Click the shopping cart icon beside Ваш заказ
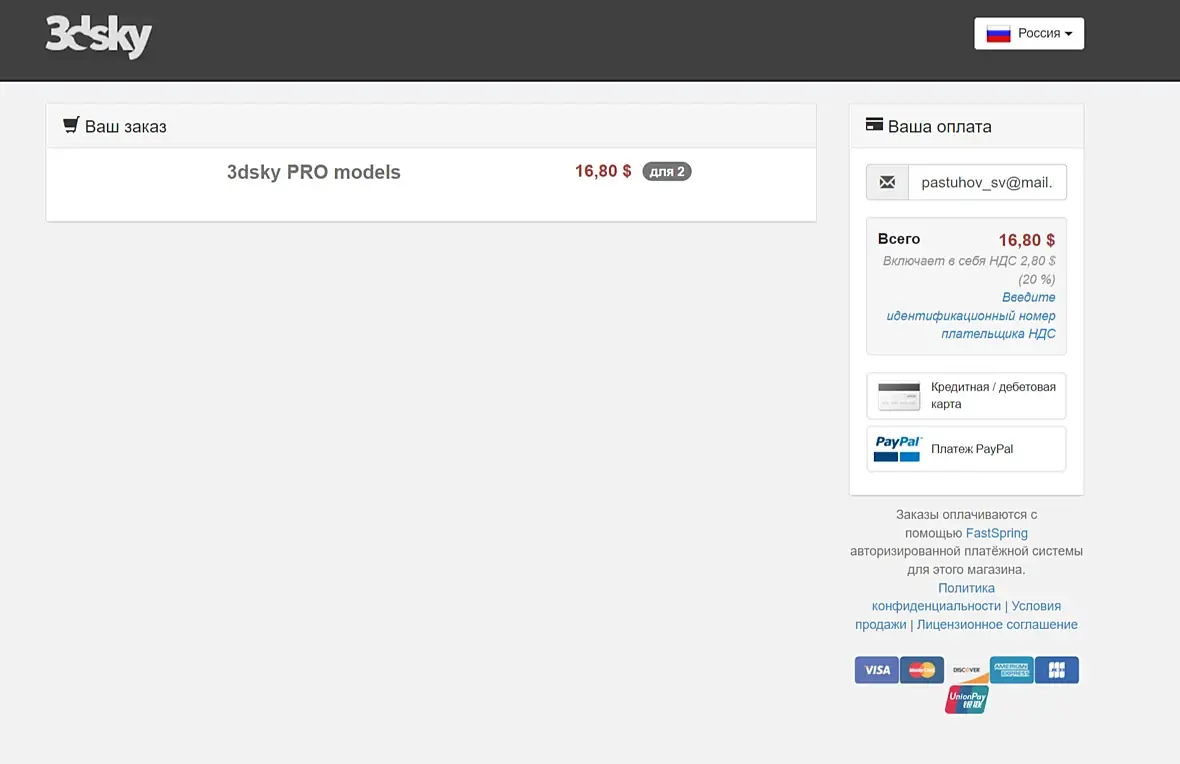The width and height of the screenshot is (1180, 764). (x=71, y=125)
